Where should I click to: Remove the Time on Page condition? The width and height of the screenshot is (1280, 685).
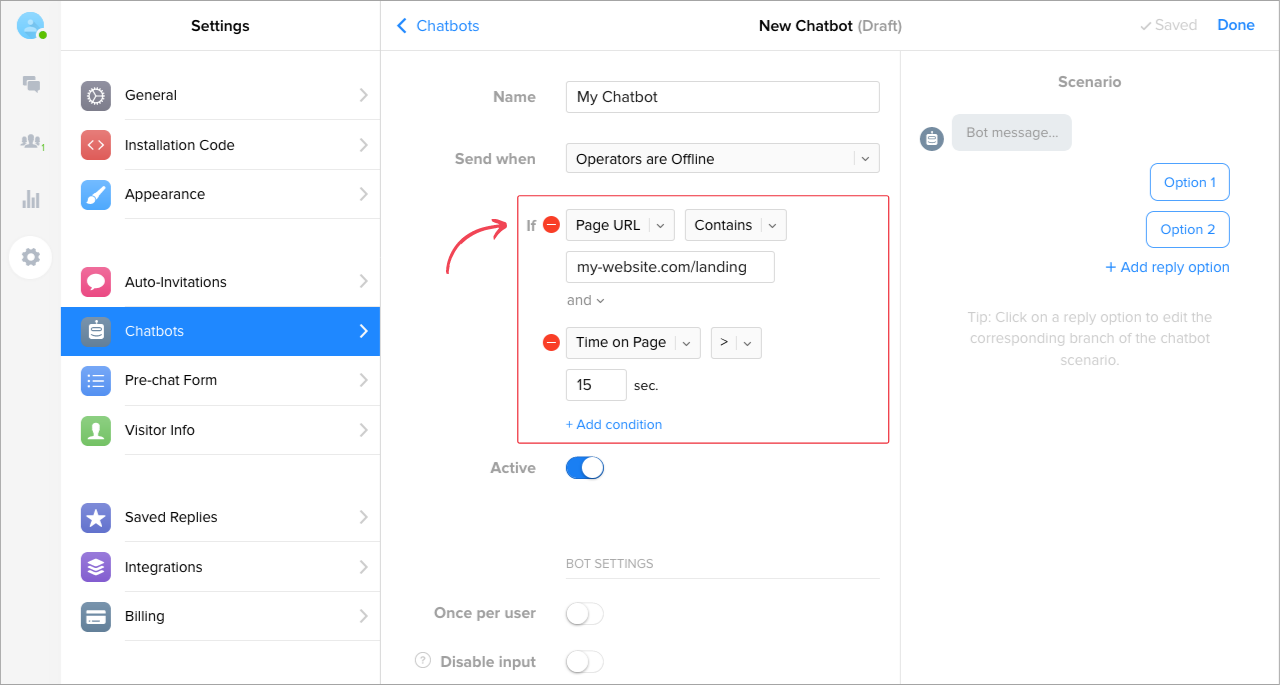(x=551, y=343)
